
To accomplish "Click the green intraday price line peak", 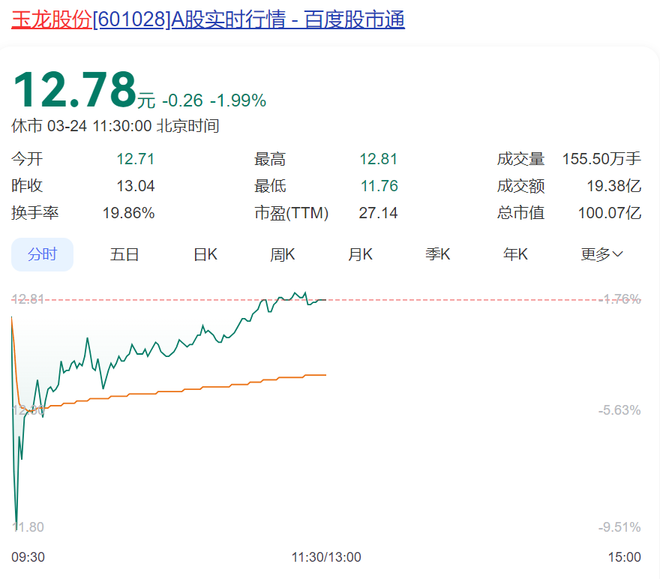I will (x=305, y=293).
